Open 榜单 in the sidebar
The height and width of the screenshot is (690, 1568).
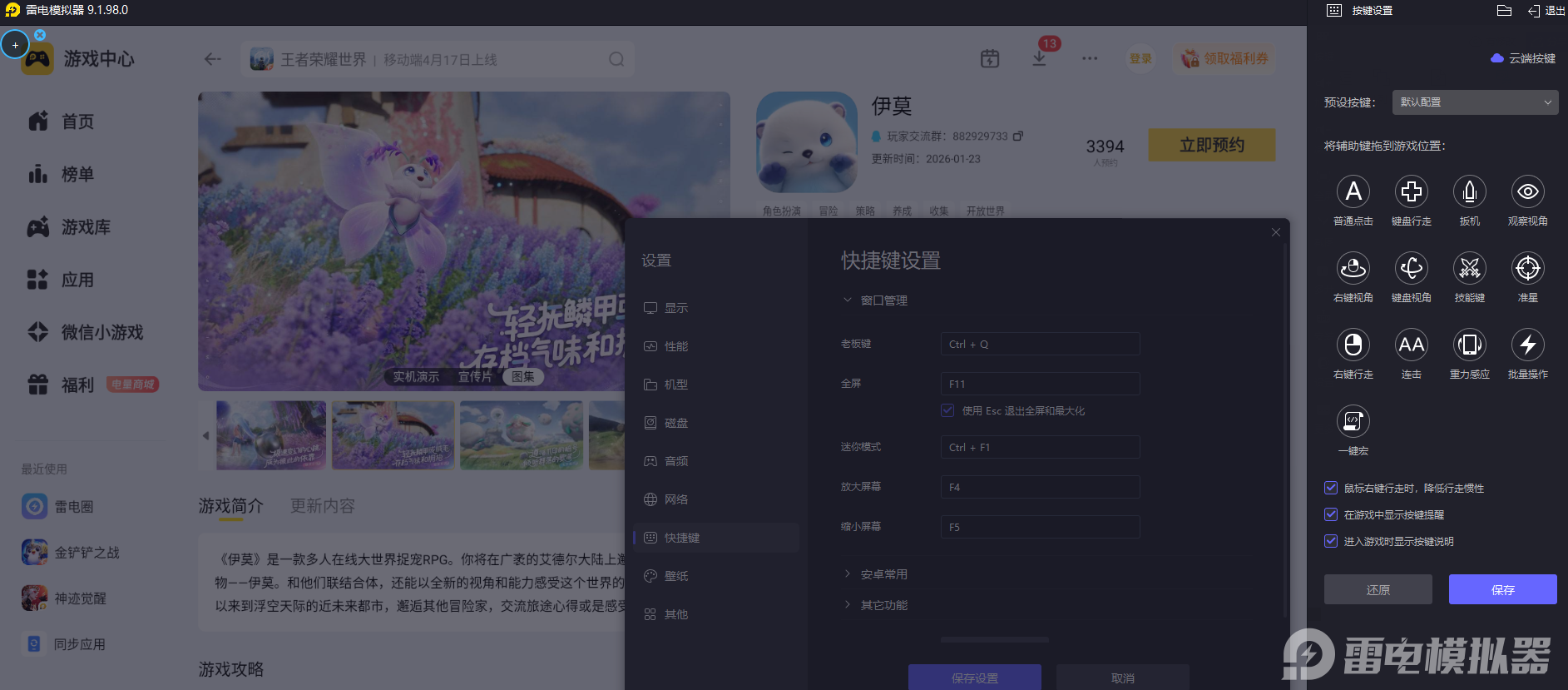point(61,174)
